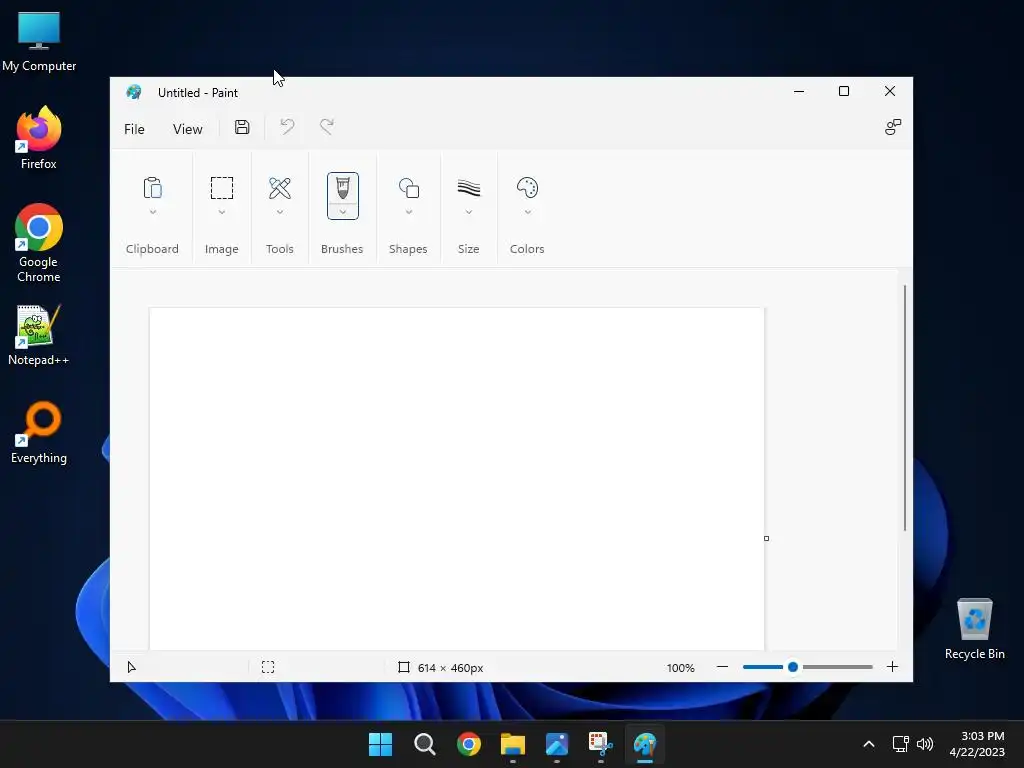Viewport: 1024px width, 768px height.
Task: Click the Size group label
Action: pyautogui.click(x=468, y=249)
